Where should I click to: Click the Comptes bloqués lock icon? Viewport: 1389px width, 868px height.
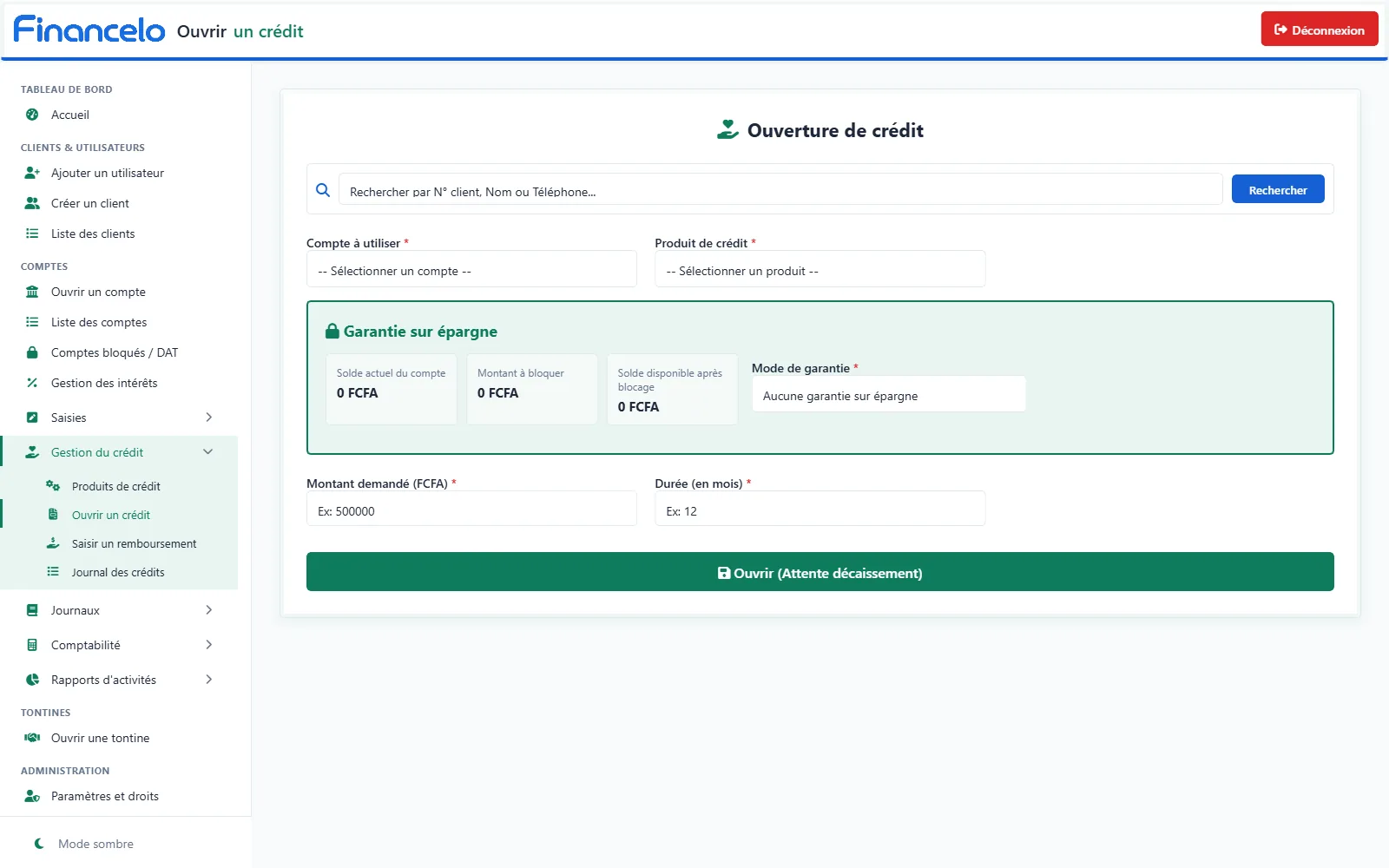pos(32,352)
